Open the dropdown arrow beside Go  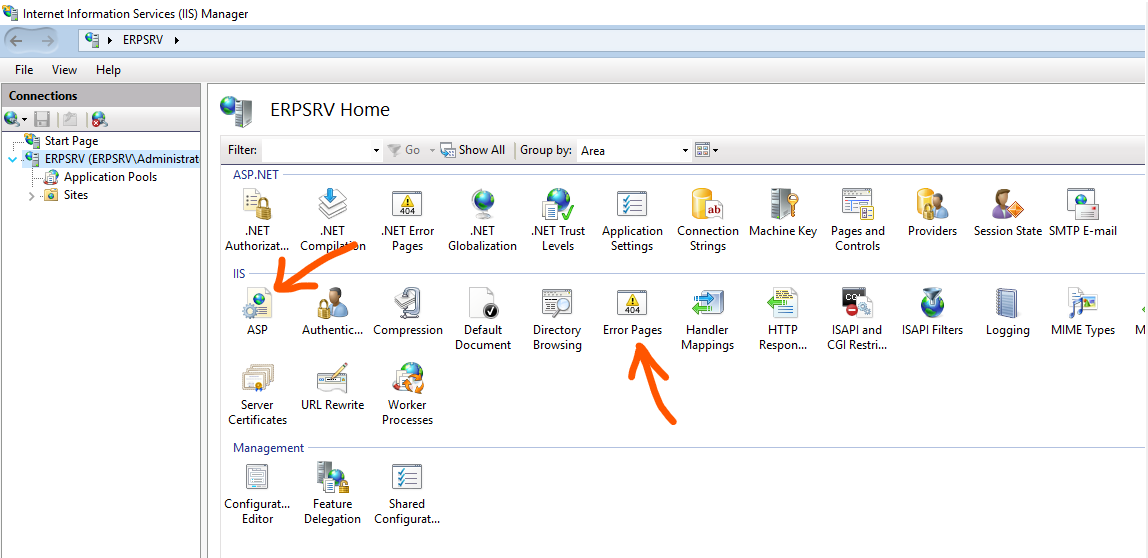point(432,150)
